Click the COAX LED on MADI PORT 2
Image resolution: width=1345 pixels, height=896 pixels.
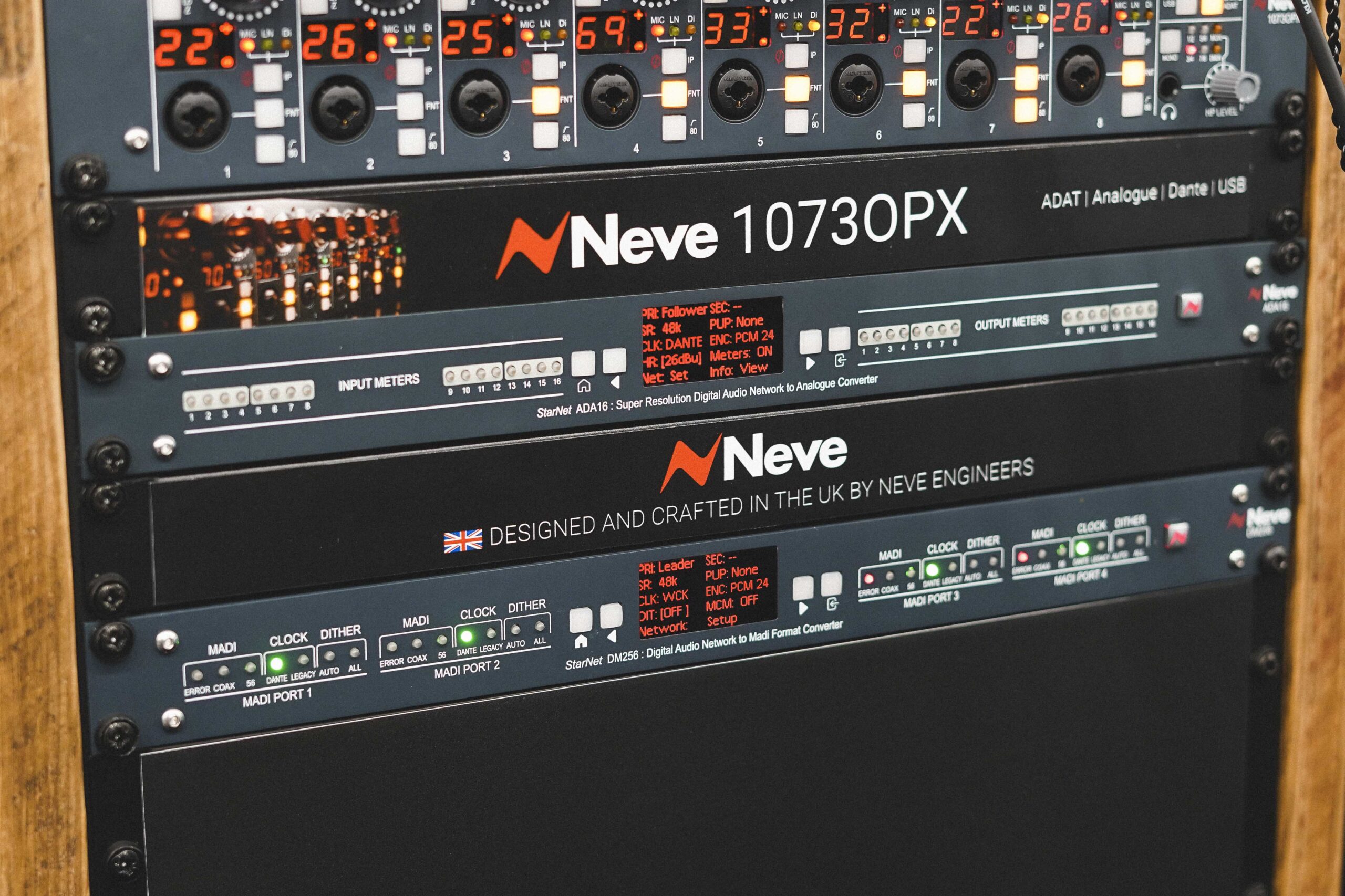tap(417, 643)
